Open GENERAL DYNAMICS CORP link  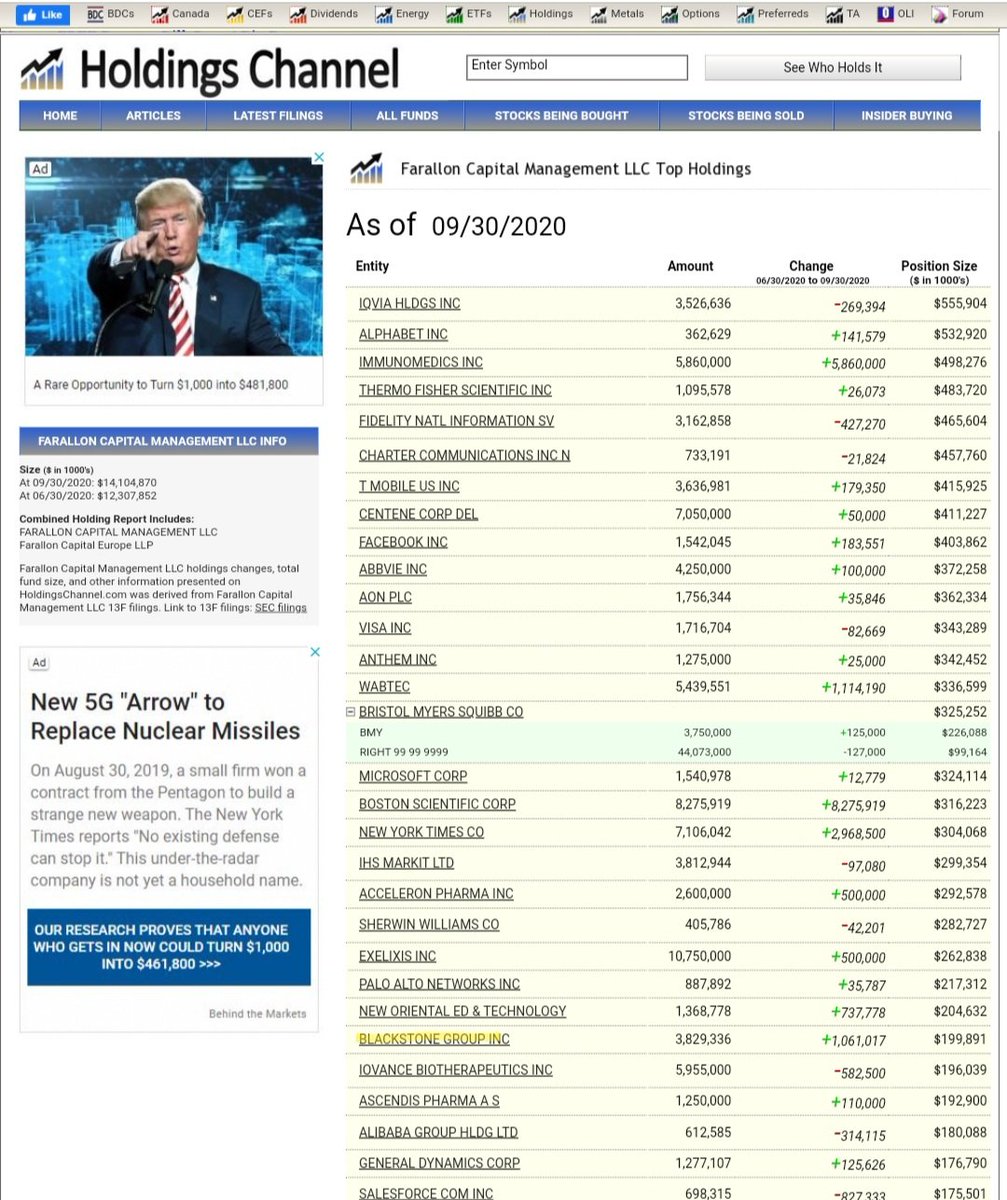(x=439, y=1163)
